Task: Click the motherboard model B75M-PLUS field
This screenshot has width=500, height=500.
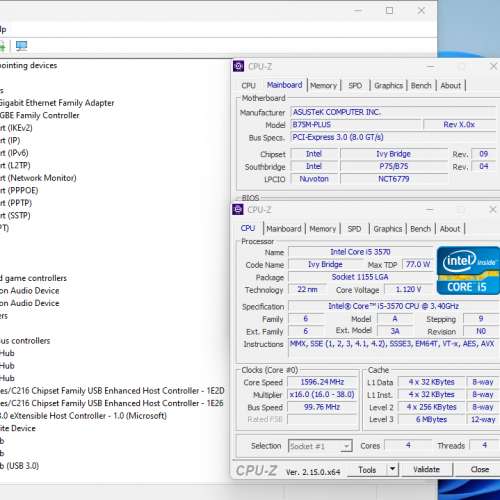Action: (355, 125)
